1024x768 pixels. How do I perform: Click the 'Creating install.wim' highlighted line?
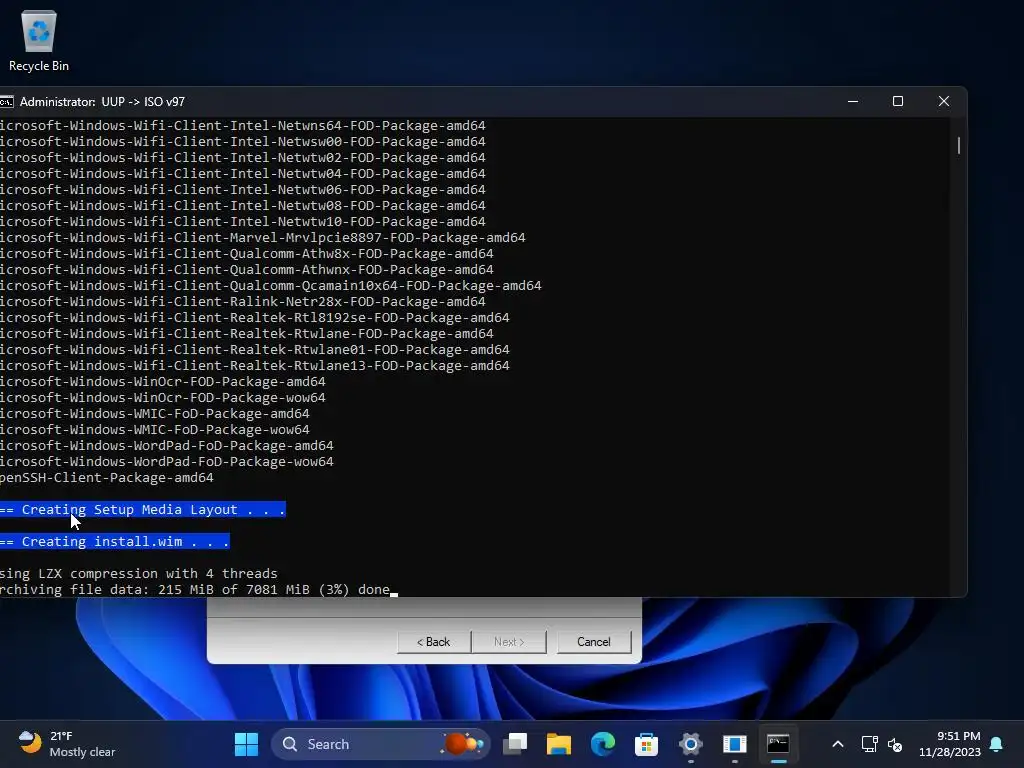click(114, 541)
